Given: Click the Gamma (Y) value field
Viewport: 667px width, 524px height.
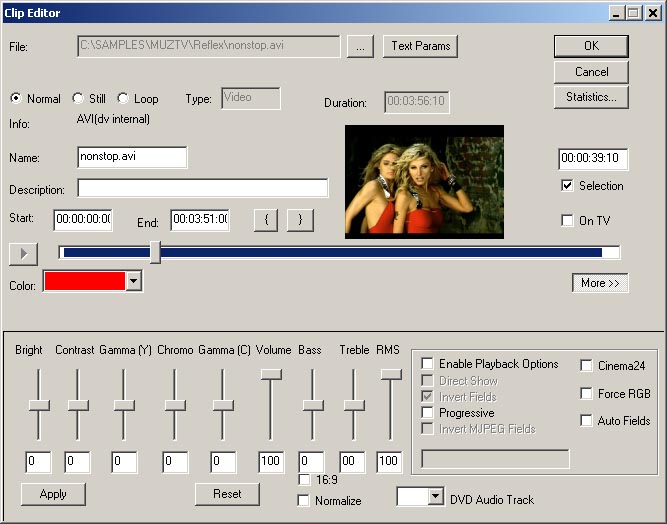Looking at the screenshot, I should click(x=124, y=462).
